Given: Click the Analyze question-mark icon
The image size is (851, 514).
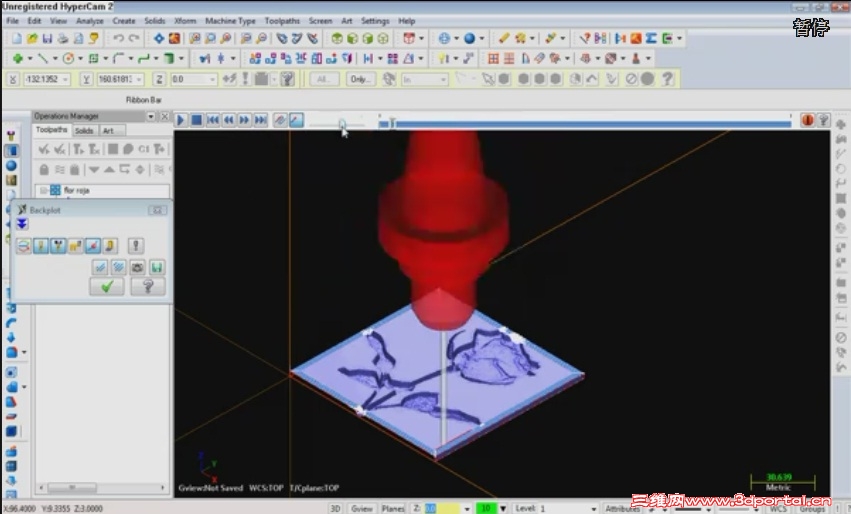Looking at the screenshot, I should coord(585,39).
